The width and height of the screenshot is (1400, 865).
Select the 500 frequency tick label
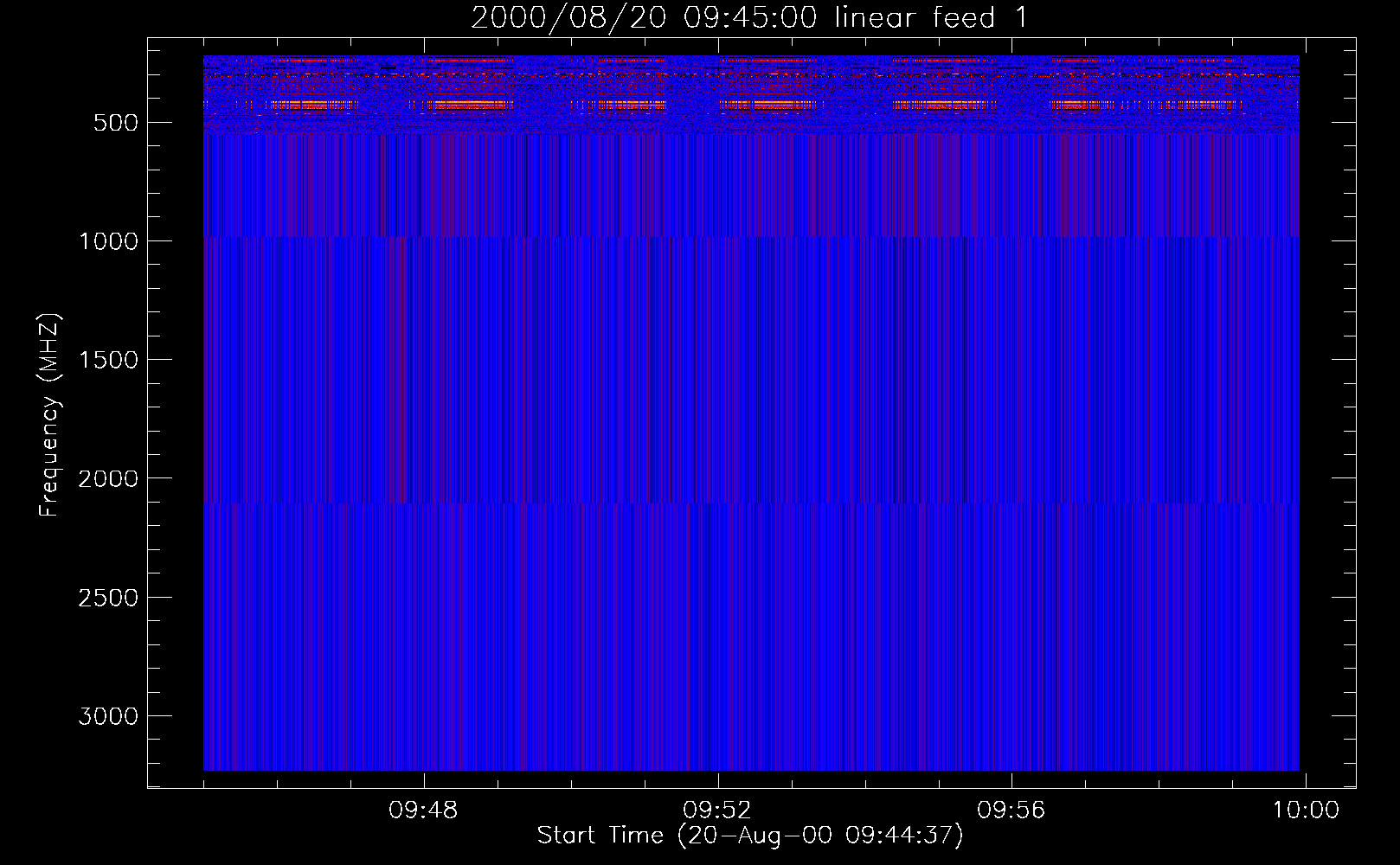pos(116,123)
